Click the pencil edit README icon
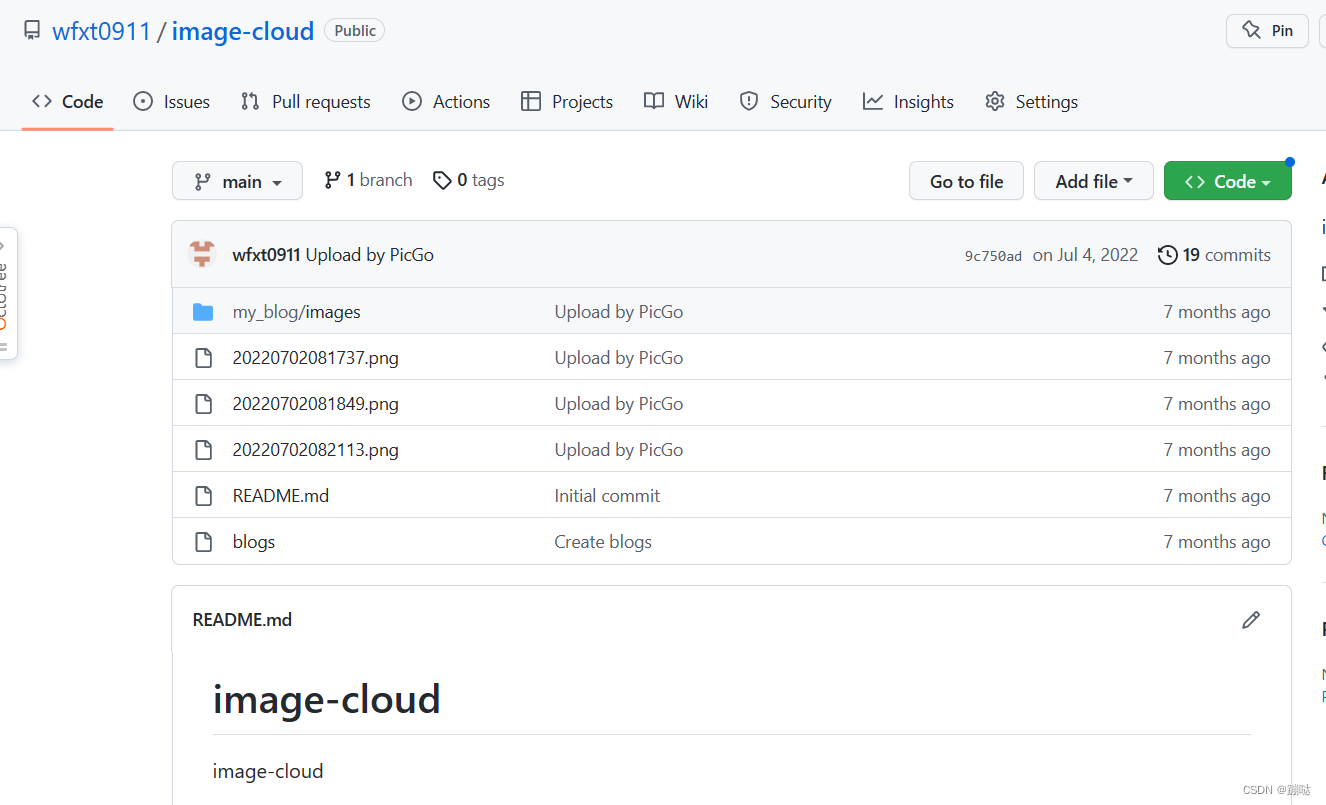1326x805 pixels. [x=1250, y=620]
